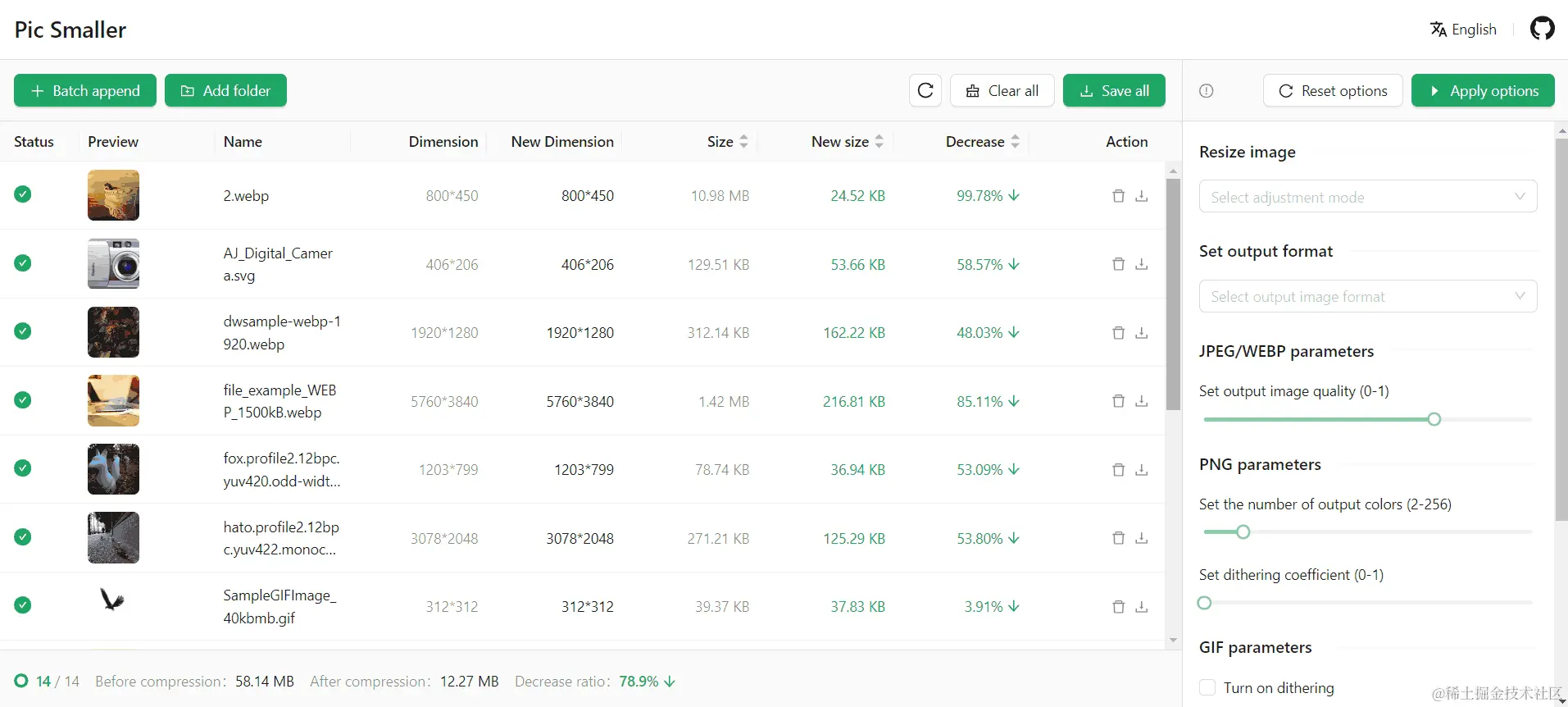Click the file list vertical scrollbar
Screen dimensions: 1568x707
(1173, 294)
